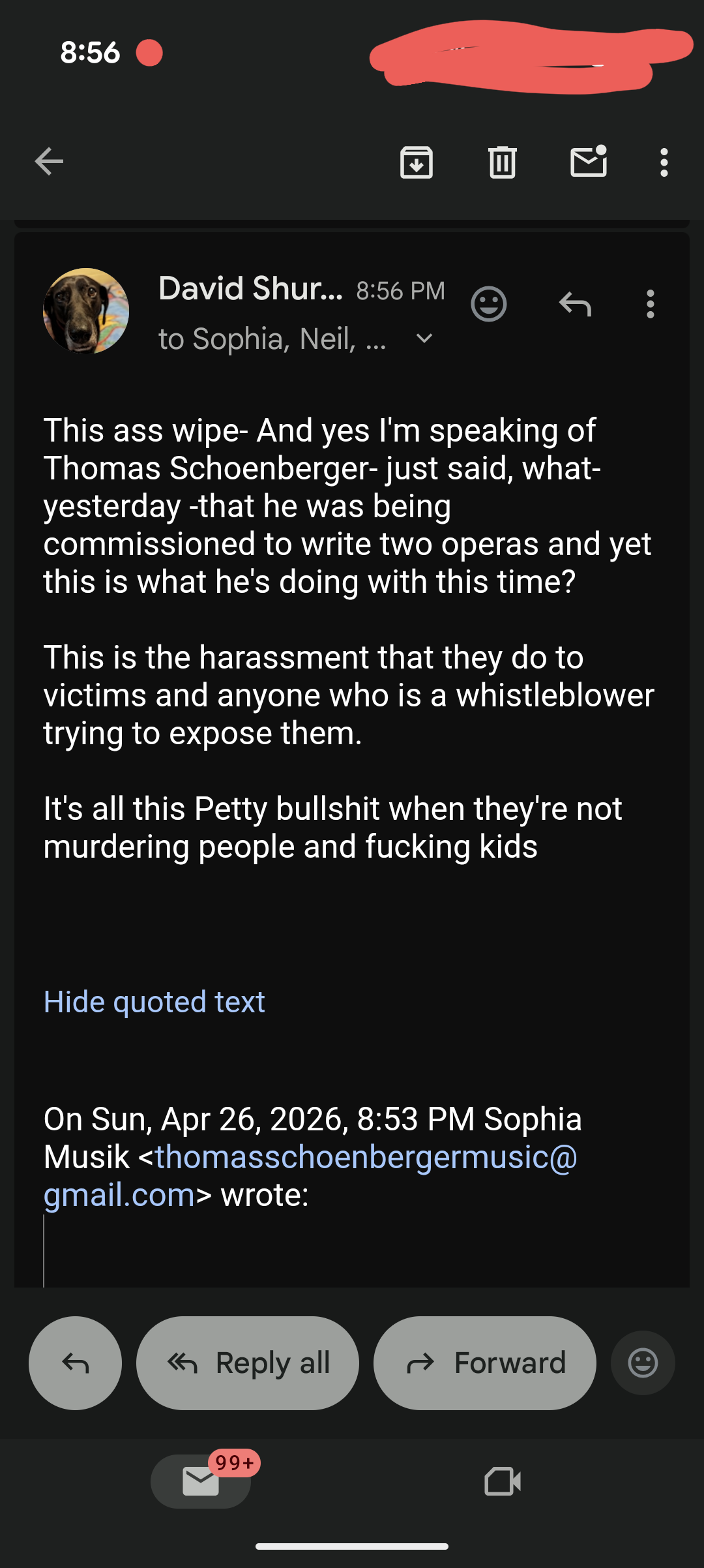Switch to the Meet video tab
Viewport: 704px width, 1568px height.
pos(503,1481)
